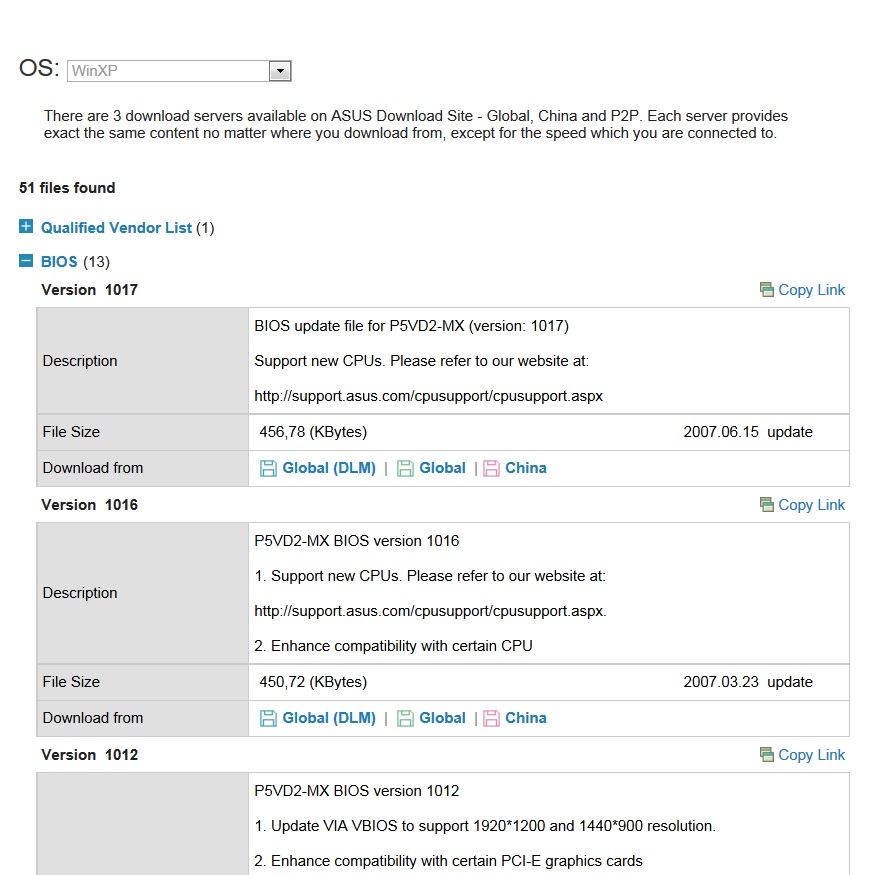Download Version 1016 from China link
The width and height of the screenshot is (885, 875).
(x=525, y=718)
